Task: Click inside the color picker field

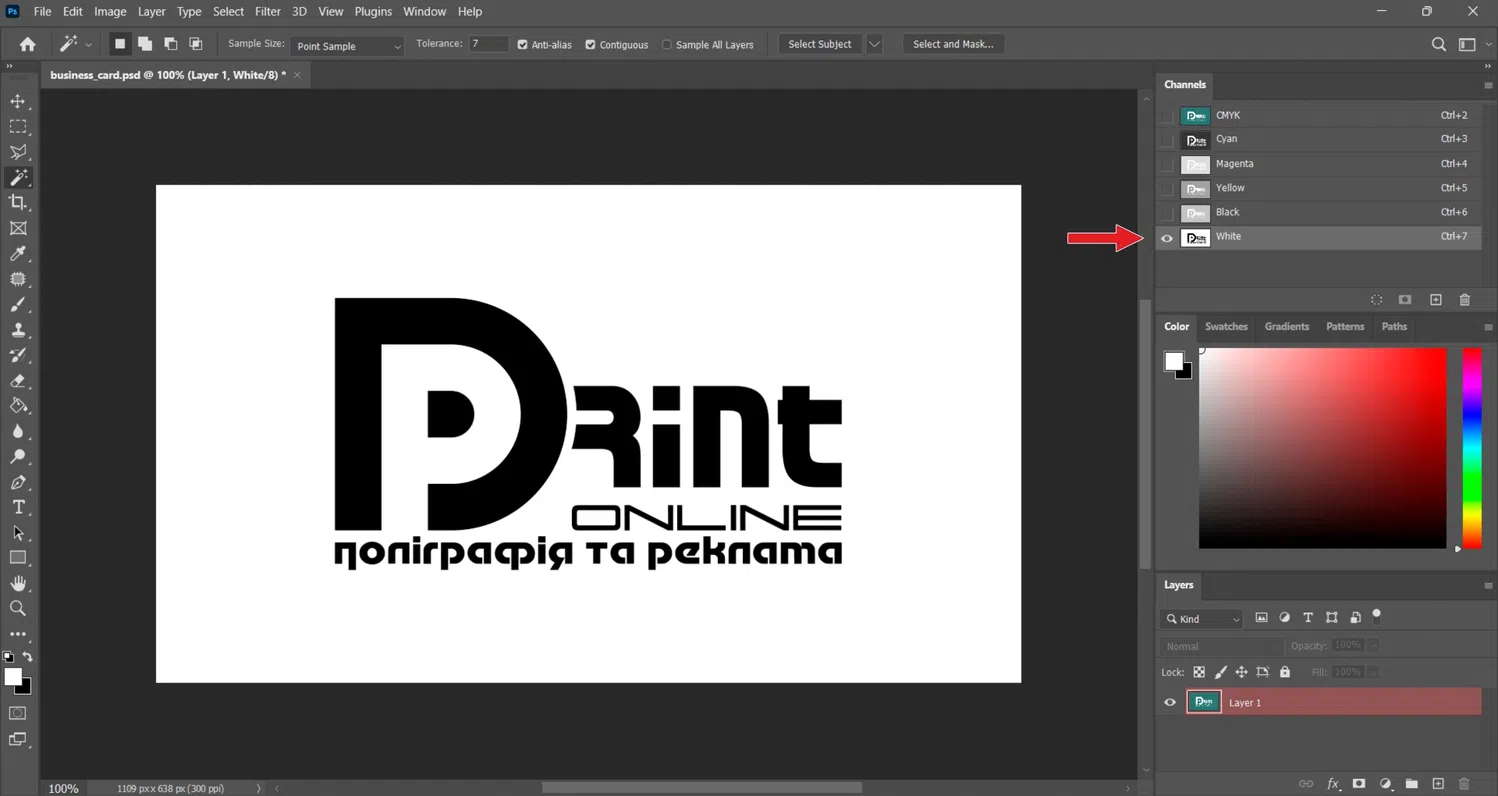Action: coord(1322,448)
